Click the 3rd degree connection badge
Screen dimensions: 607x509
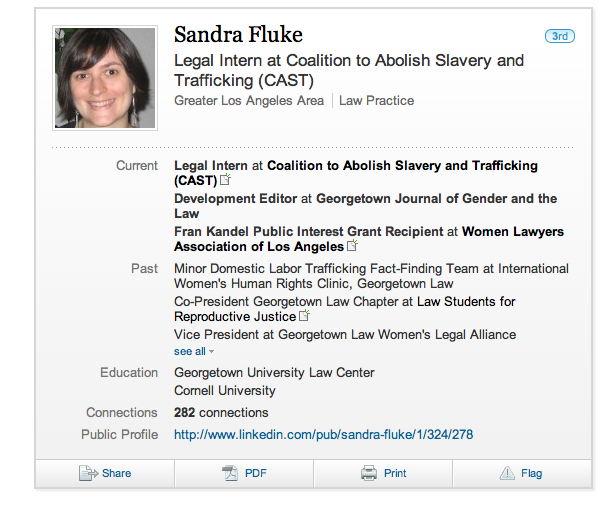point(559,36)
